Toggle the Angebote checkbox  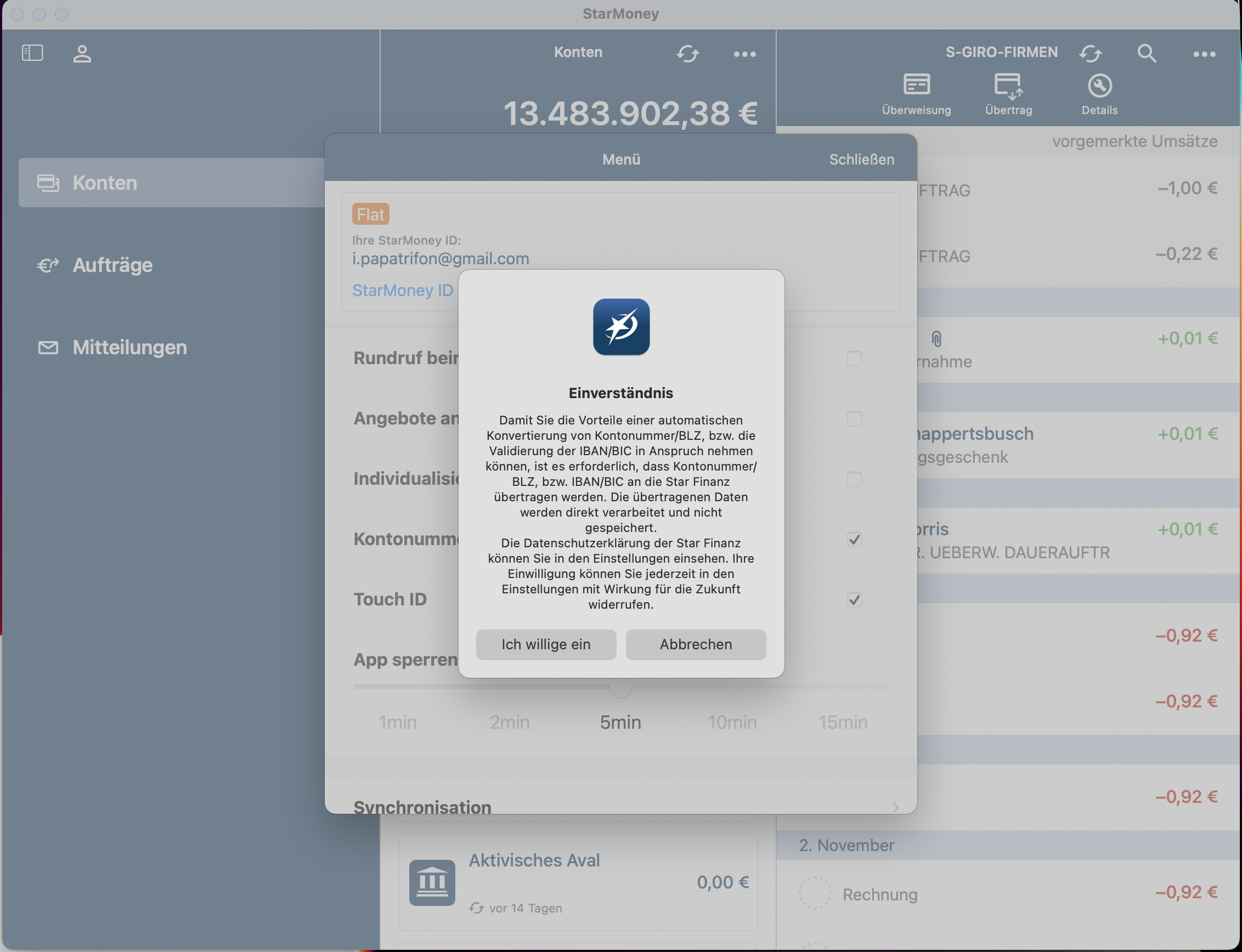pos(854,419)
